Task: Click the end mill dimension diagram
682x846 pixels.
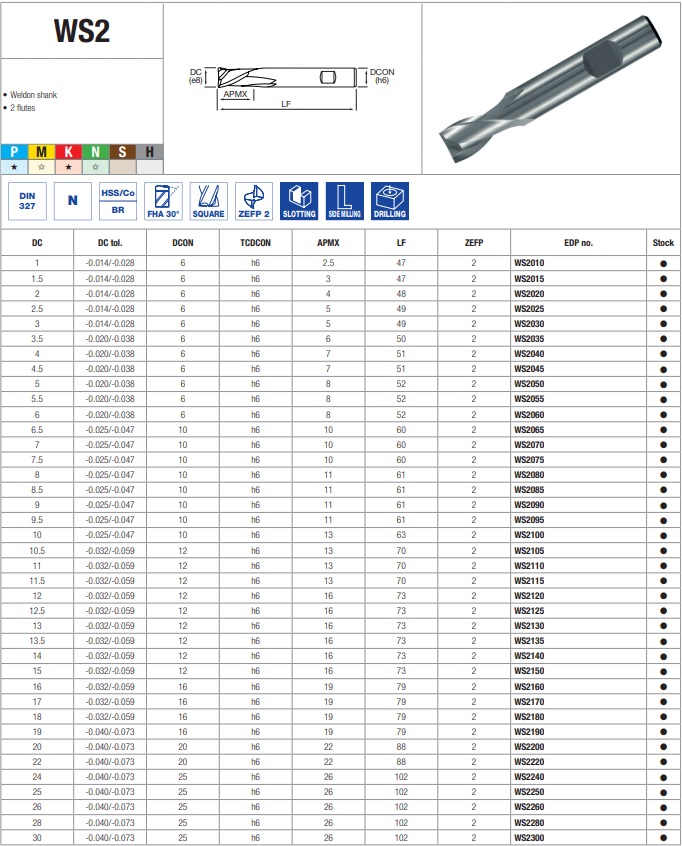Action: [291, 87]
